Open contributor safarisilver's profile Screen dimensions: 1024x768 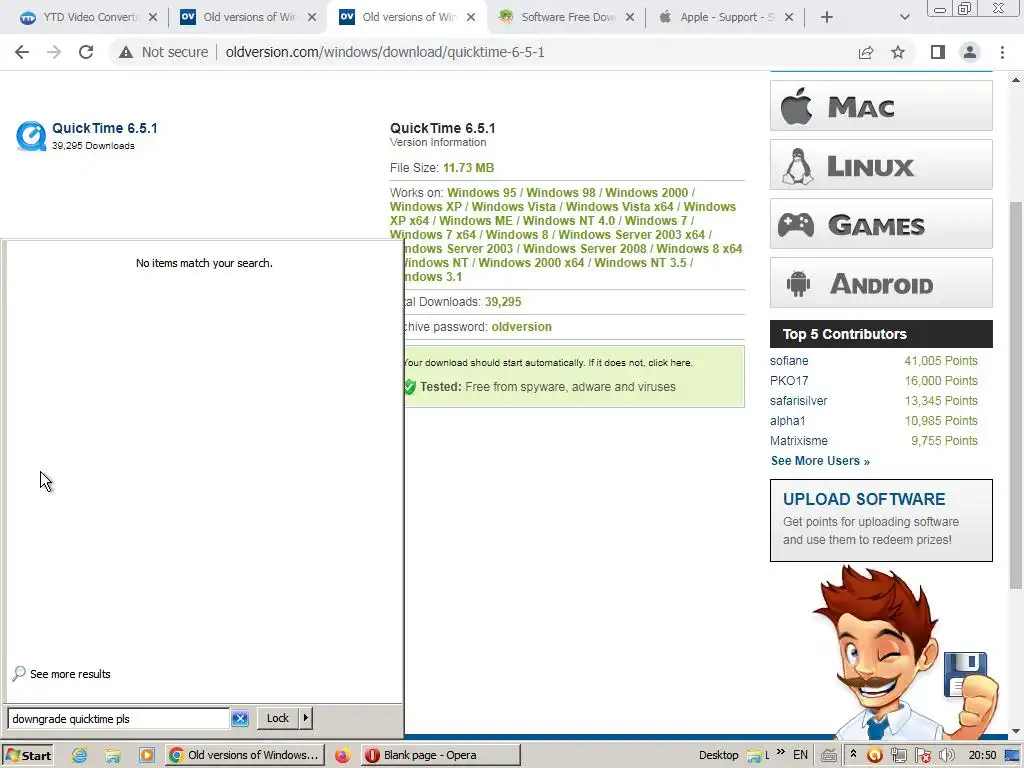pyautogui.click(x=799, y=400)
